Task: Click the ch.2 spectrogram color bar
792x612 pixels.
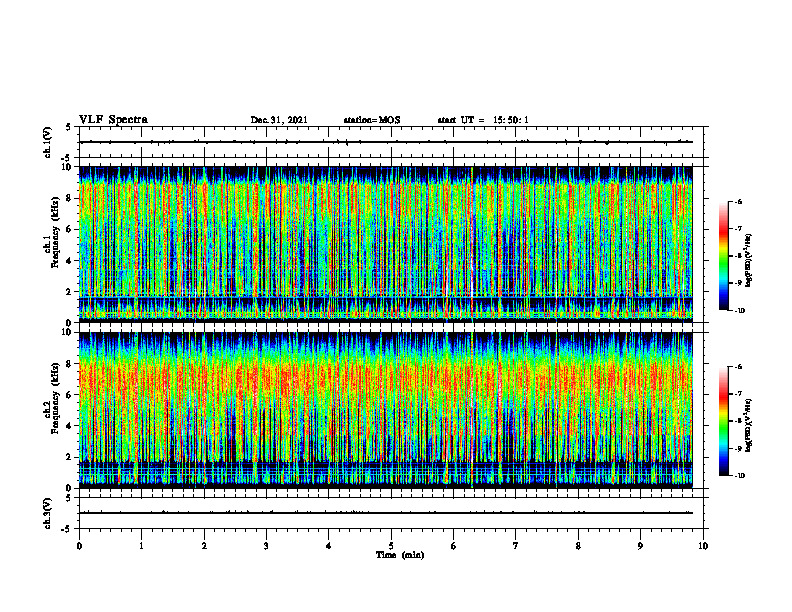Action: pyautogui.click(x=723, y=421)
